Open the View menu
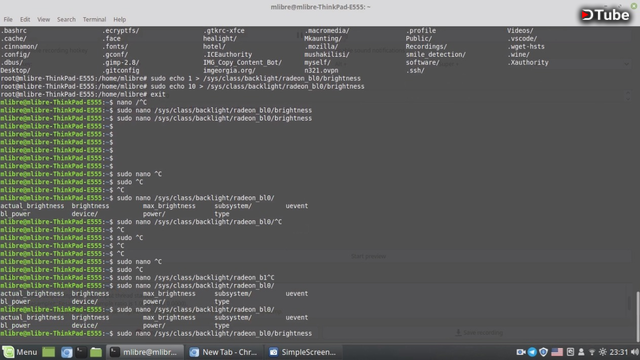Viewport: 640px width, 360px height. click(44, 19)
